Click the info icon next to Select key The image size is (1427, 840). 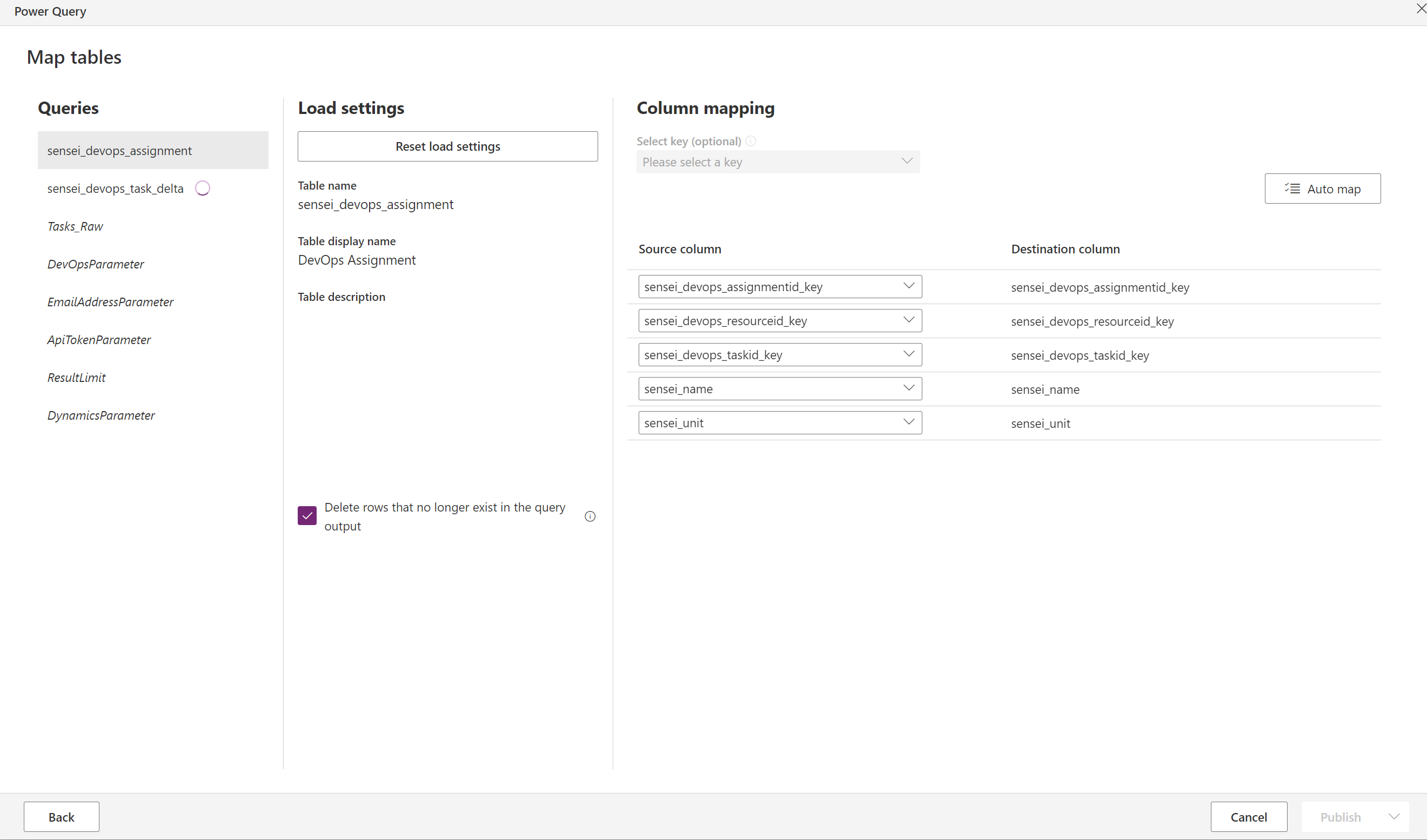coord(751,141)
